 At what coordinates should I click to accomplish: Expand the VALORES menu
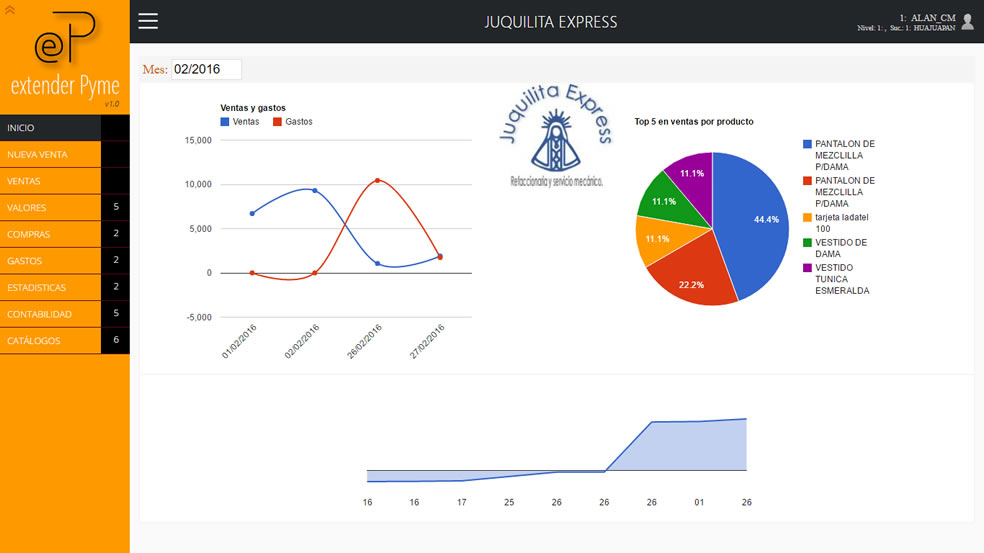(x=50, y=208)
